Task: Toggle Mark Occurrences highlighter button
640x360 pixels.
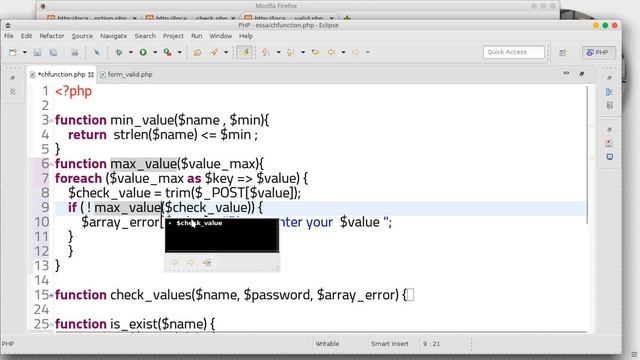Action: (244, 52)
